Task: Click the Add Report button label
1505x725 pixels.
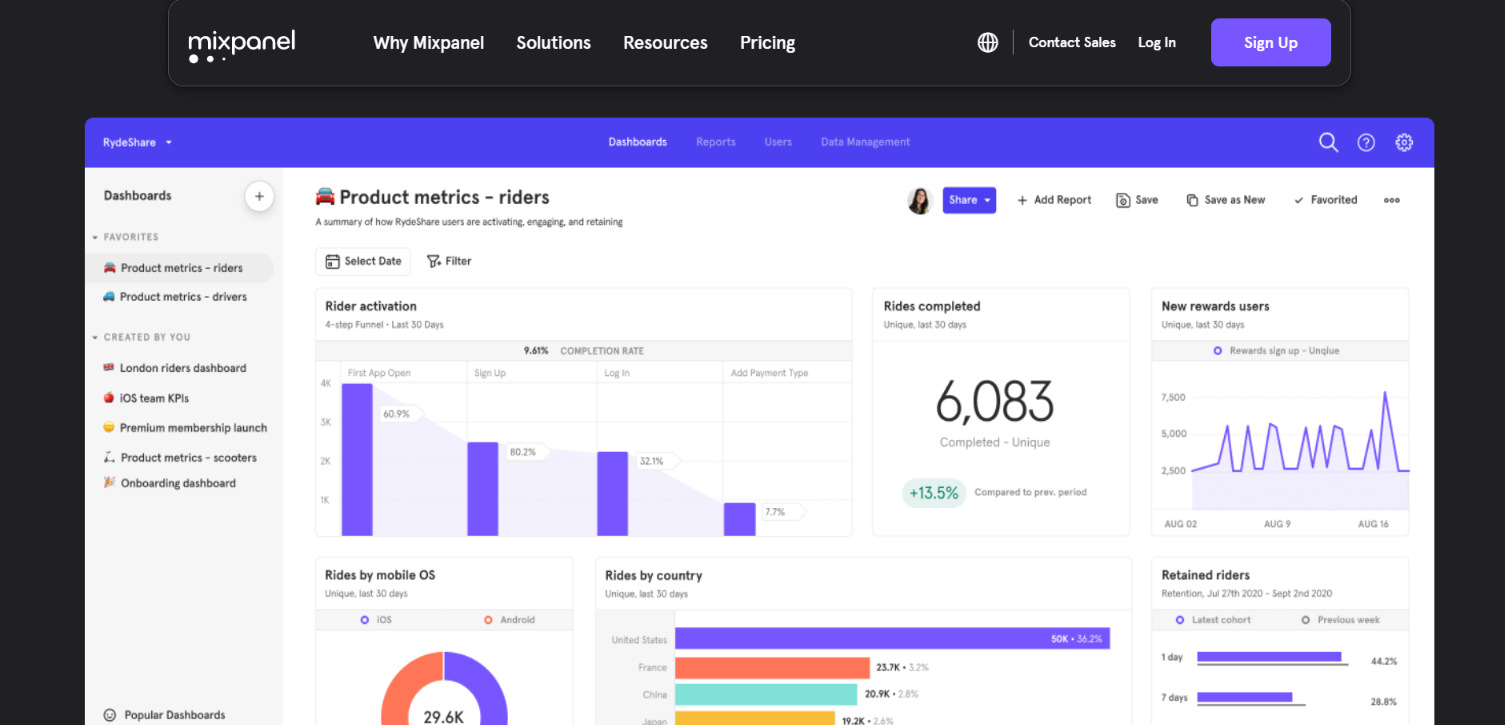Action: click(1062, 200)
